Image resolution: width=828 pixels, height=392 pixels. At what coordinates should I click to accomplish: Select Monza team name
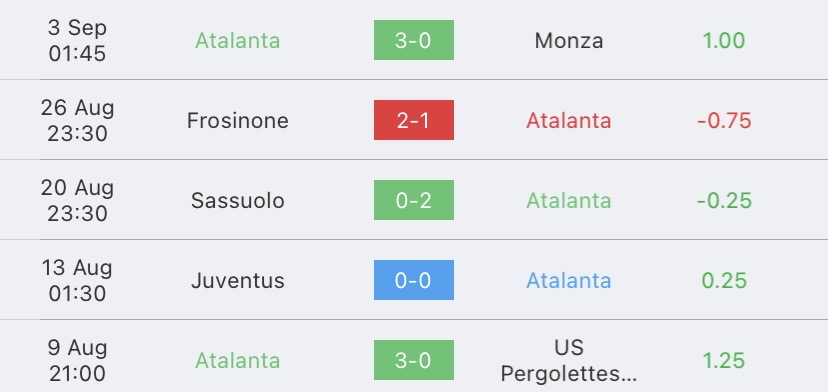569,41
